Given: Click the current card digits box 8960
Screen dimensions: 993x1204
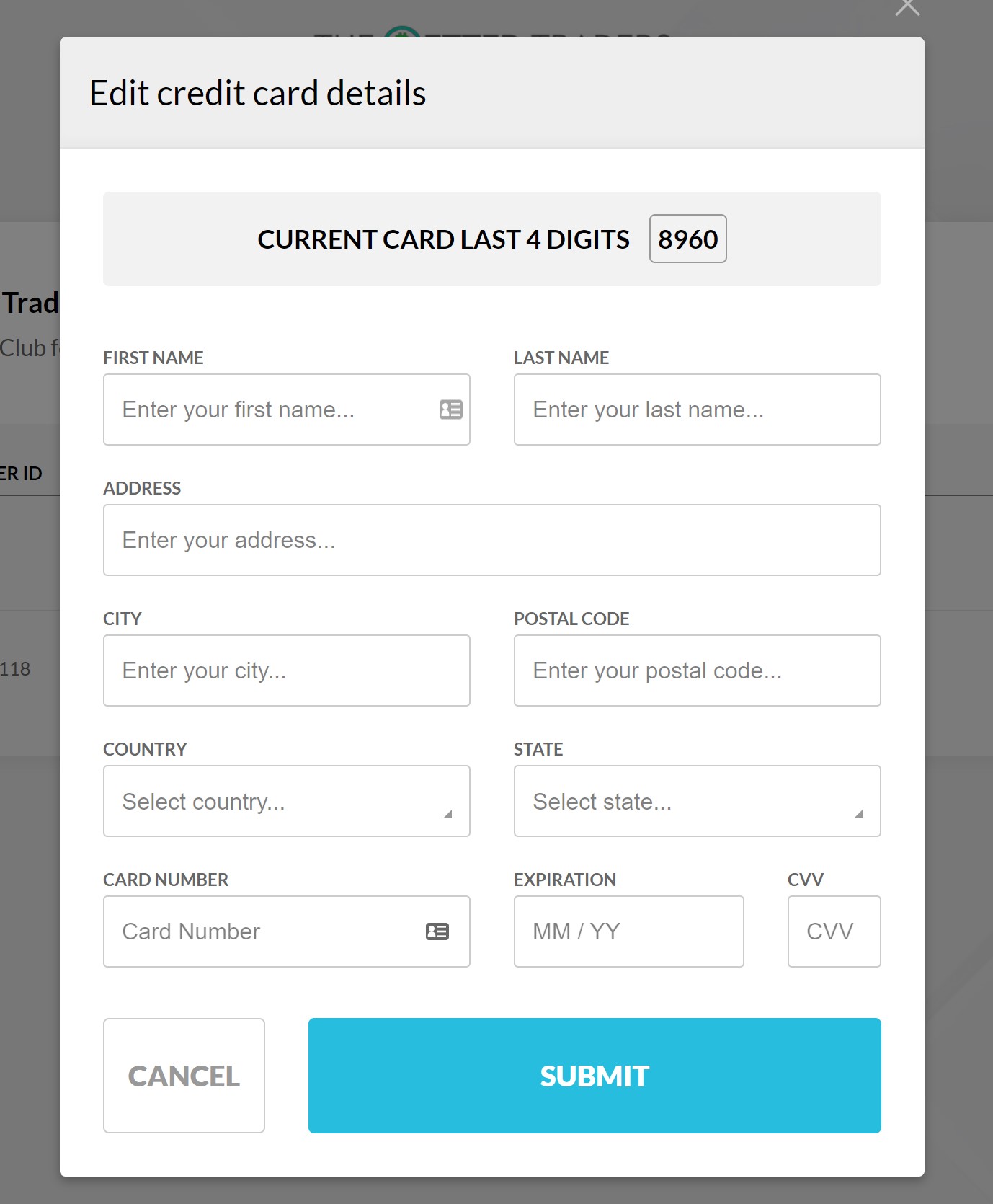Looking at the screenshot, I should pos(687,239).
